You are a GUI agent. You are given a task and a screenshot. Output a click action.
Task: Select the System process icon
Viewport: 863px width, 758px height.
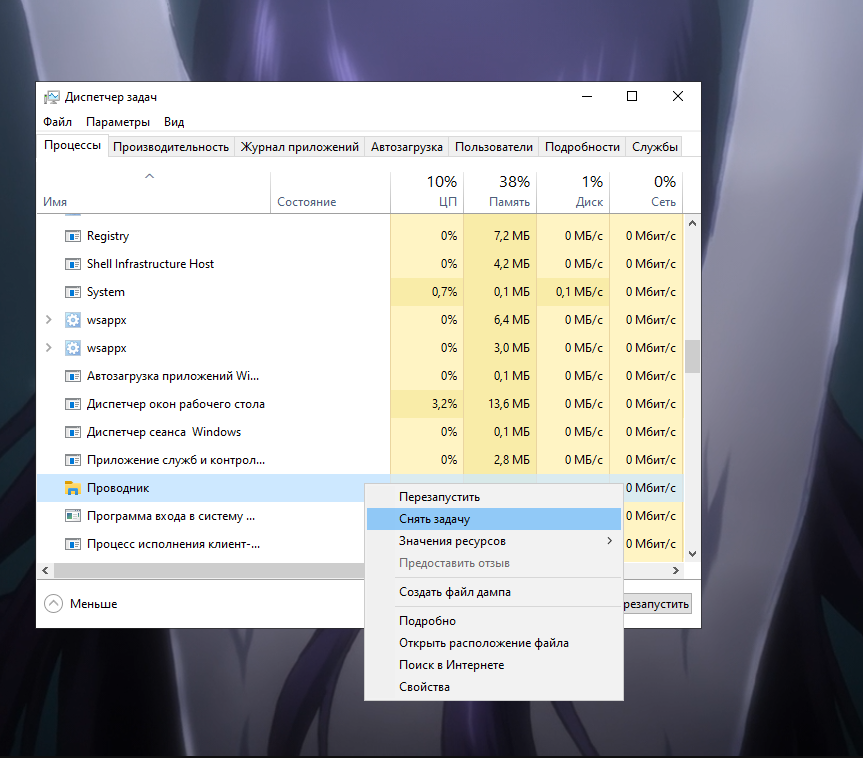coord(73,292)
